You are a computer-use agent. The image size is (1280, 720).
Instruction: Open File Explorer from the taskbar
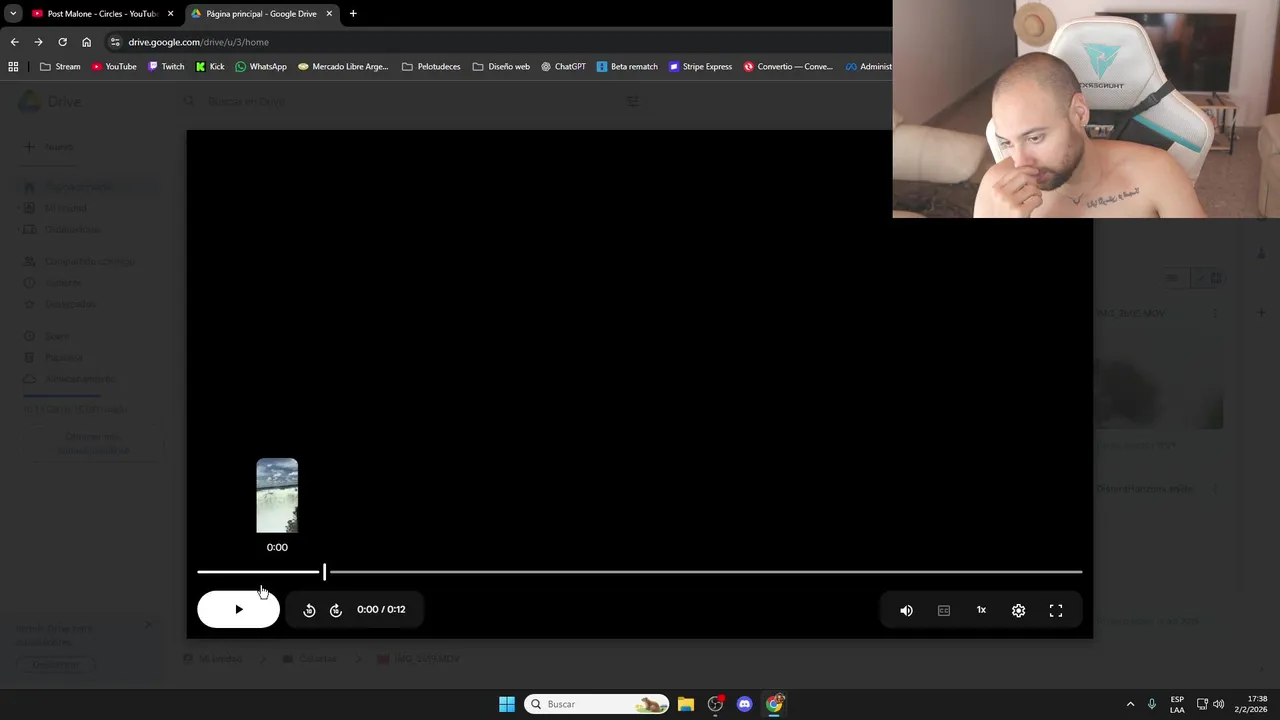coord(686,704)
